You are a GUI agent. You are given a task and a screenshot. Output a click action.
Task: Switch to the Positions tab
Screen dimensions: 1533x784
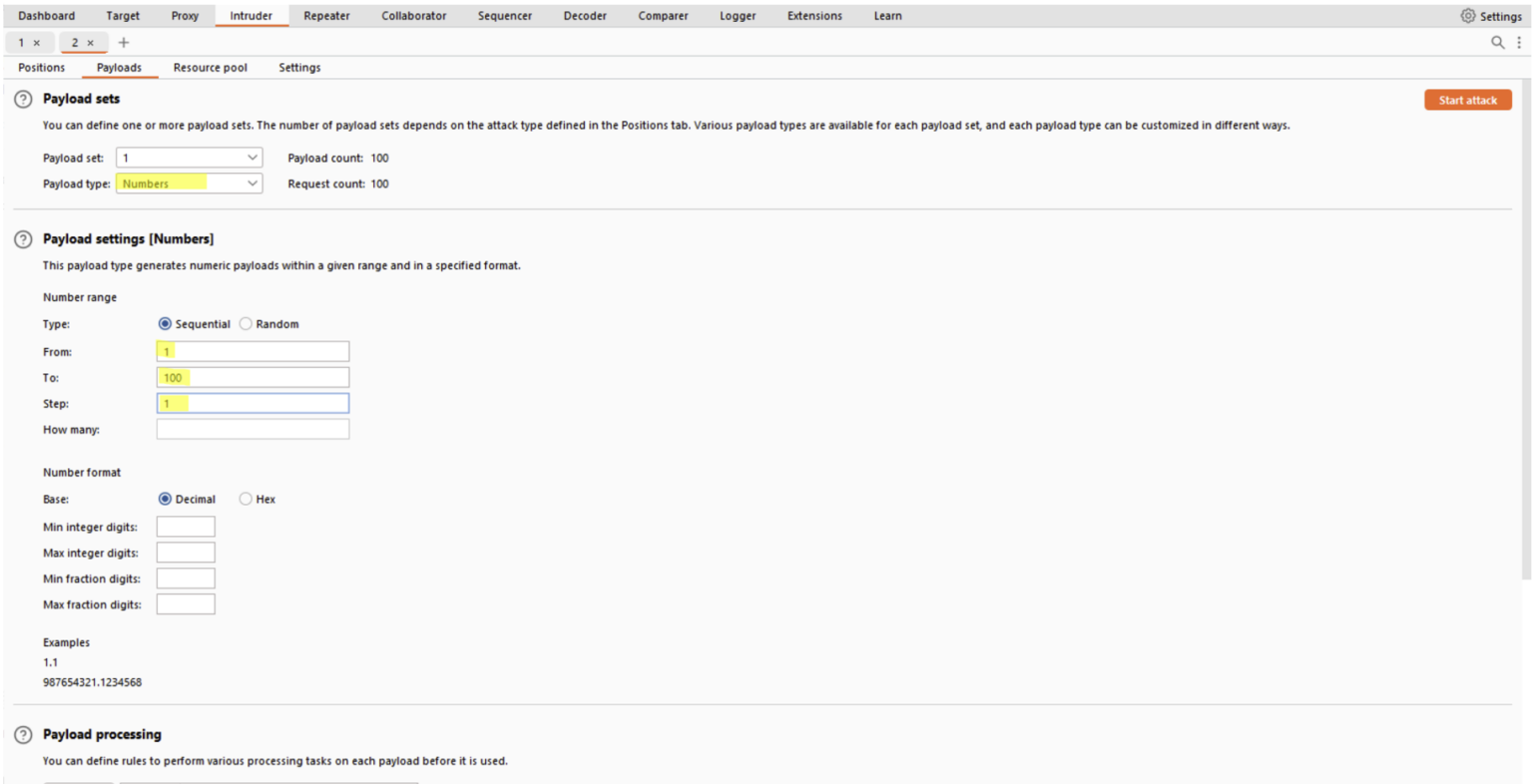[41, 67]
